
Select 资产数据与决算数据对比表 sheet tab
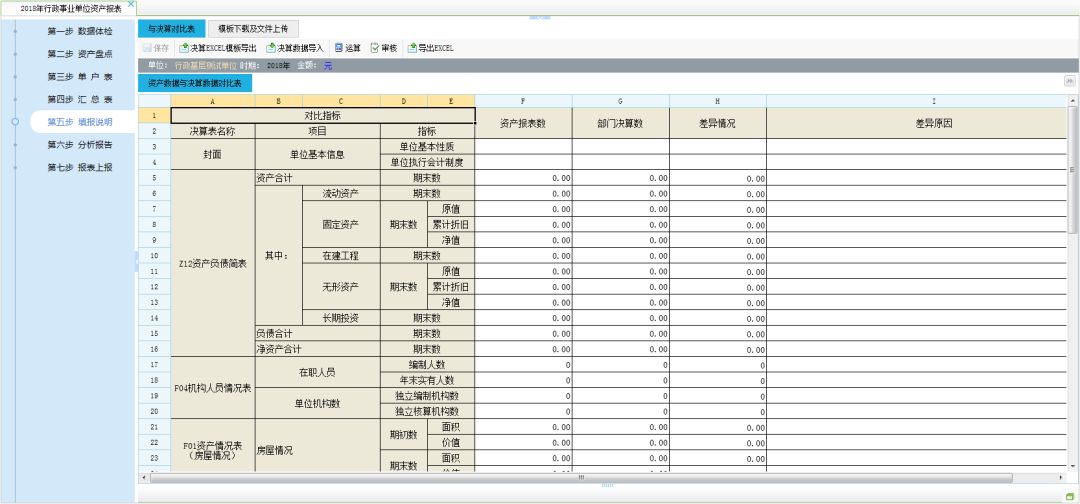click(x=195, y=83)
